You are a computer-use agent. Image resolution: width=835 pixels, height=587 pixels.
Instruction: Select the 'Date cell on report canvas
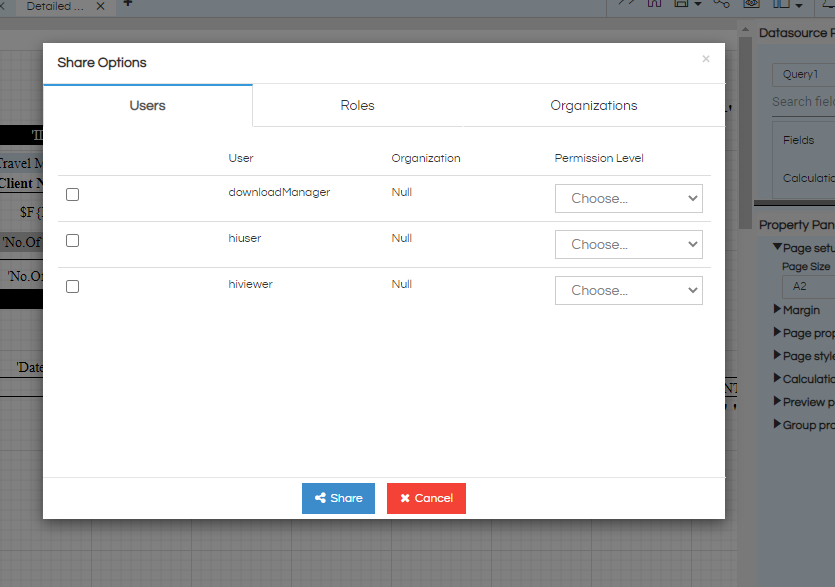(x=29, y=367)
